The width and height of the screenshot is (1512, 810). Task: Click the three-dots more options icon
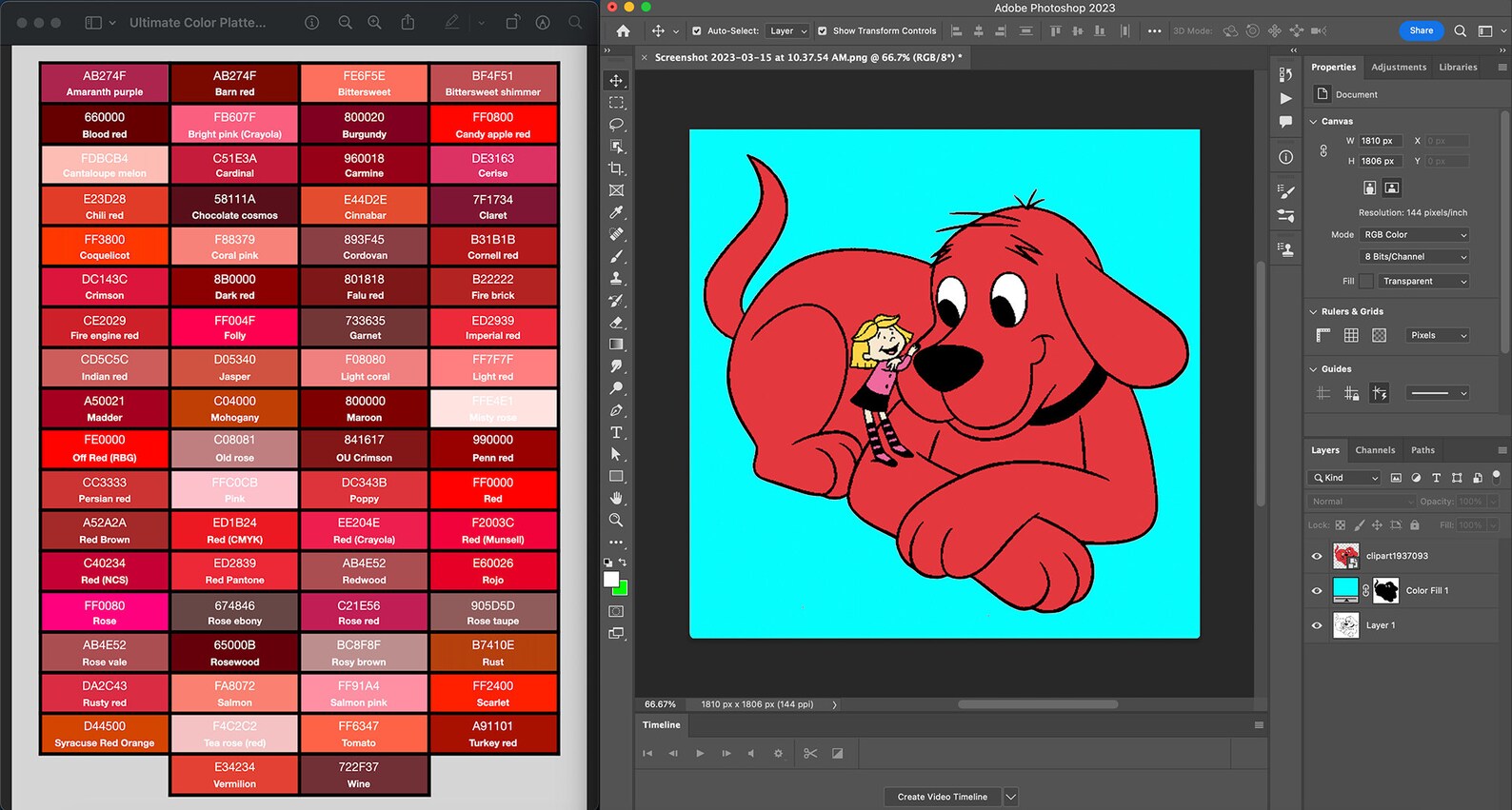[1154, 31]
